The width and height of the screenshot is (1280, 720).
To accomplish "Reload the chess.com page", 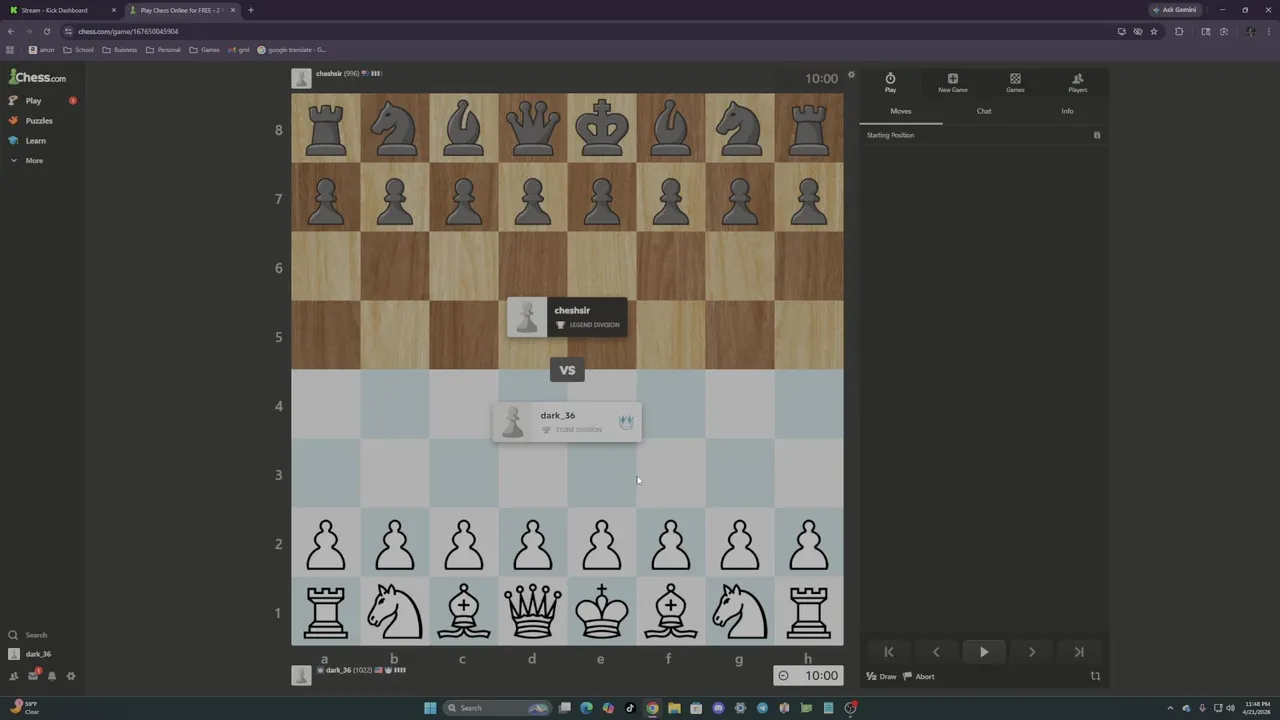I will coord(46,31).
